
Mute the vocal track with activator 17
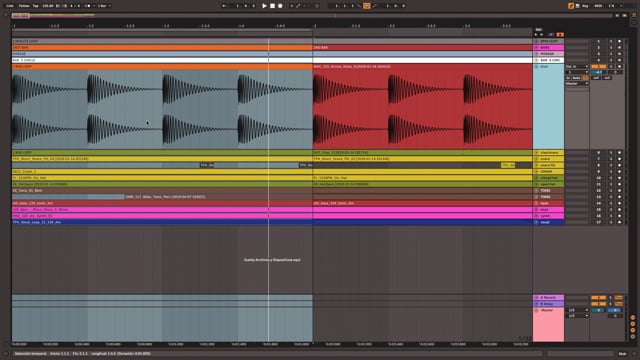point(599,222)
